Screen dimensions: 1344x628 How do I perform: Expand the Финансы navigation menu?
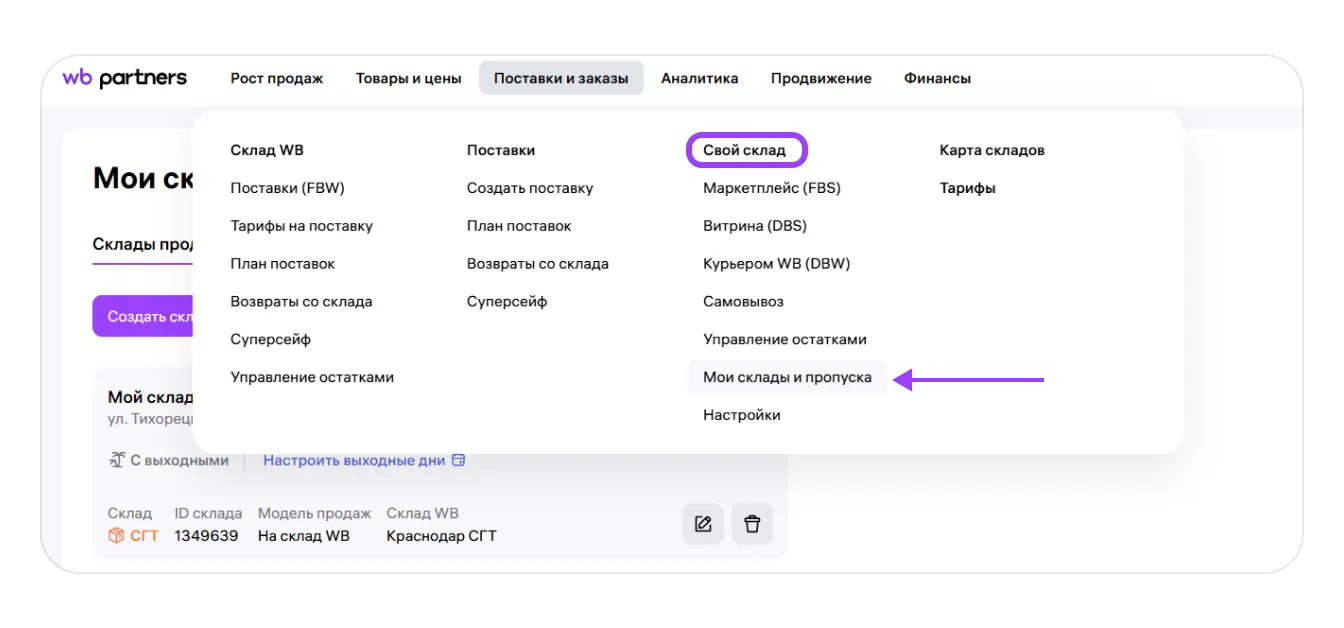coord(937,78)
